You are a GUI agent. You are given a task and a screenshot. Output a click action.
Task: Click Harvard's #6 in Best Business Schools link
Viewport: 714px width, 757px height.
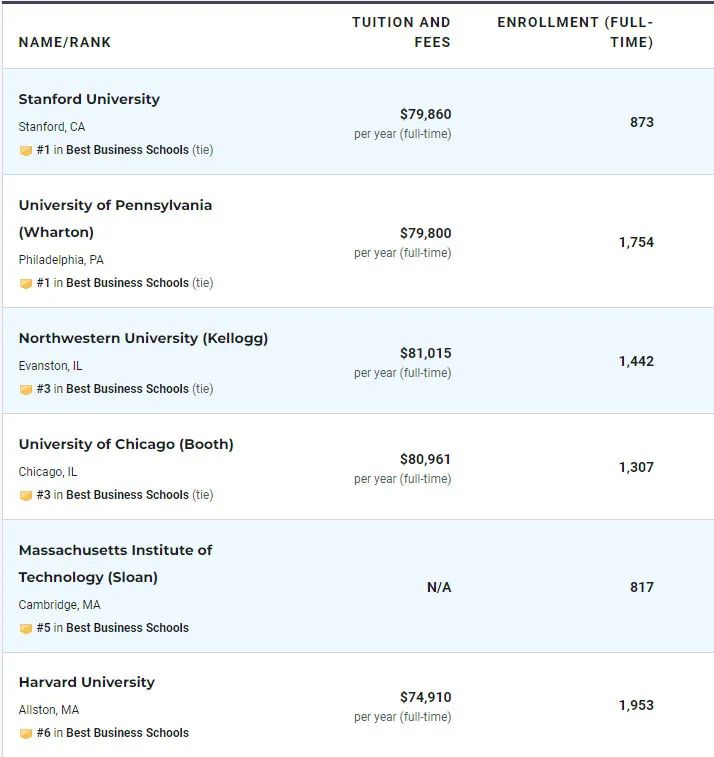point(113,733)
